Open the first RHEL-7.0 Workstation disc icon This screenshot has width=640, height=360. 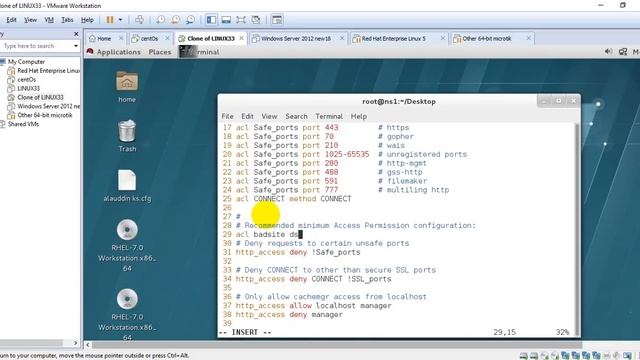click(x=127, y=245)
